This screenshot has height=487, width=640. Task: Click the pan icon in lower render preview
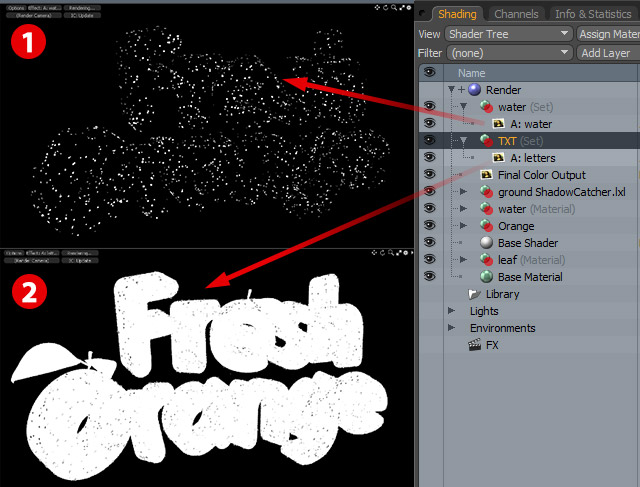pyautogui.click(x=374, y=253)
